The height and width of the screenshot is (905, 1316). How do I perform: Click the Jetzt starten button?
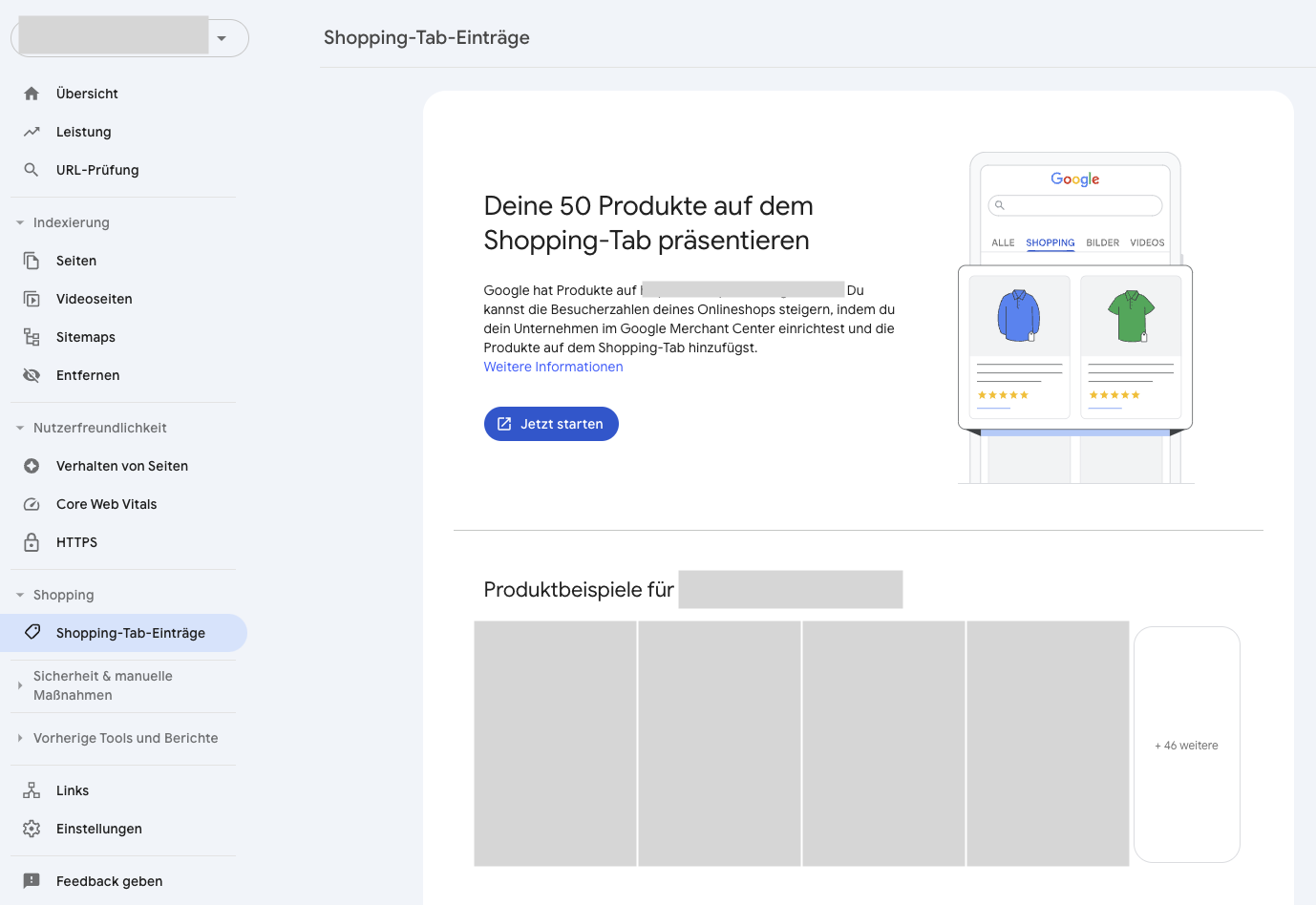tap(551, 424)
